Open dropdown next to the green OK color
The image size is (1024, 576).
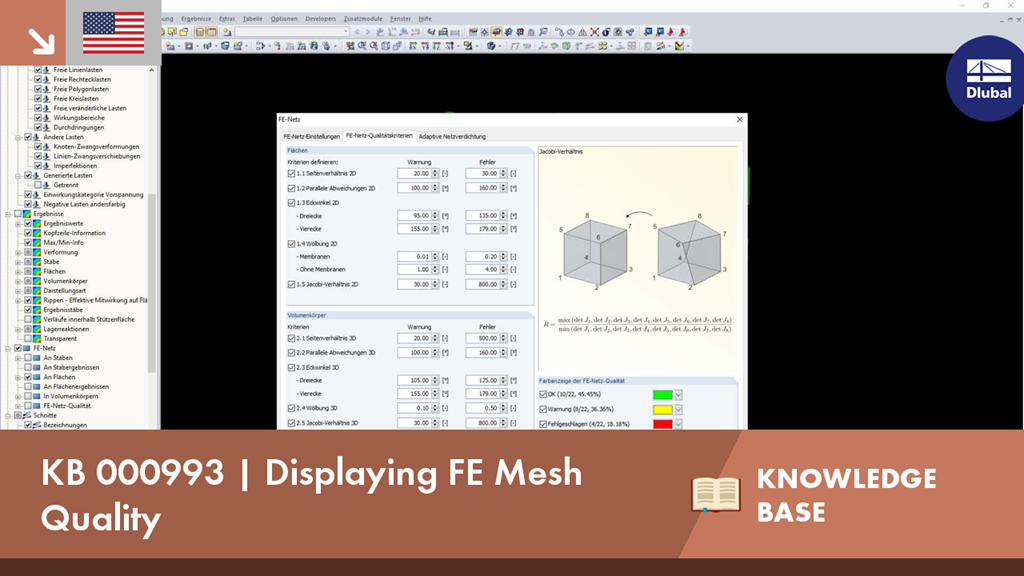click(x=679, y=395)
